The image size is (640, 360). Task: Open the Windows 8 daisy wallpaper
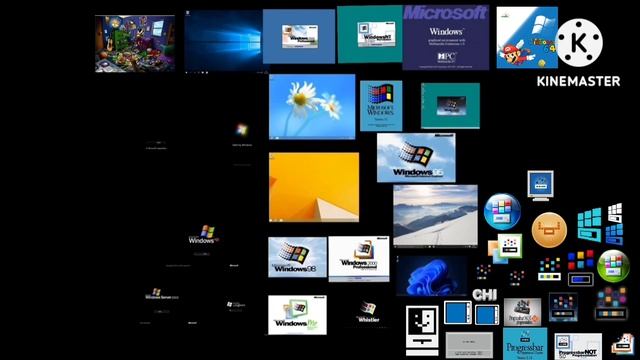pyautogui.click(x=312, y=107)
